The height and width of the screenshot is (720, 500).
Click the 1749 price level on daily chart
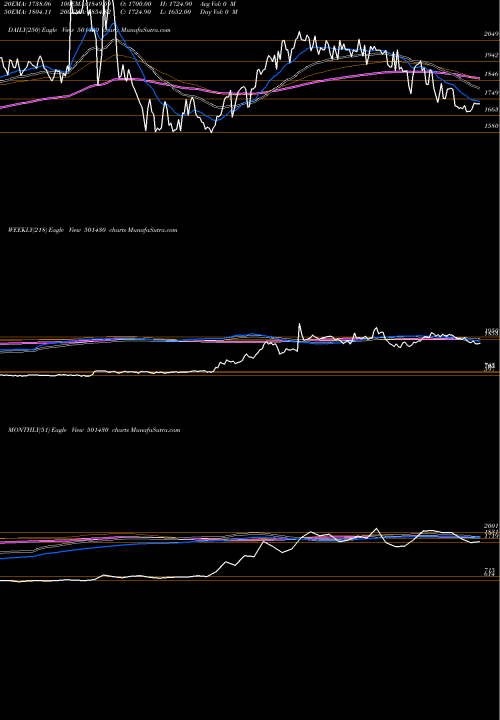[491, 93]
